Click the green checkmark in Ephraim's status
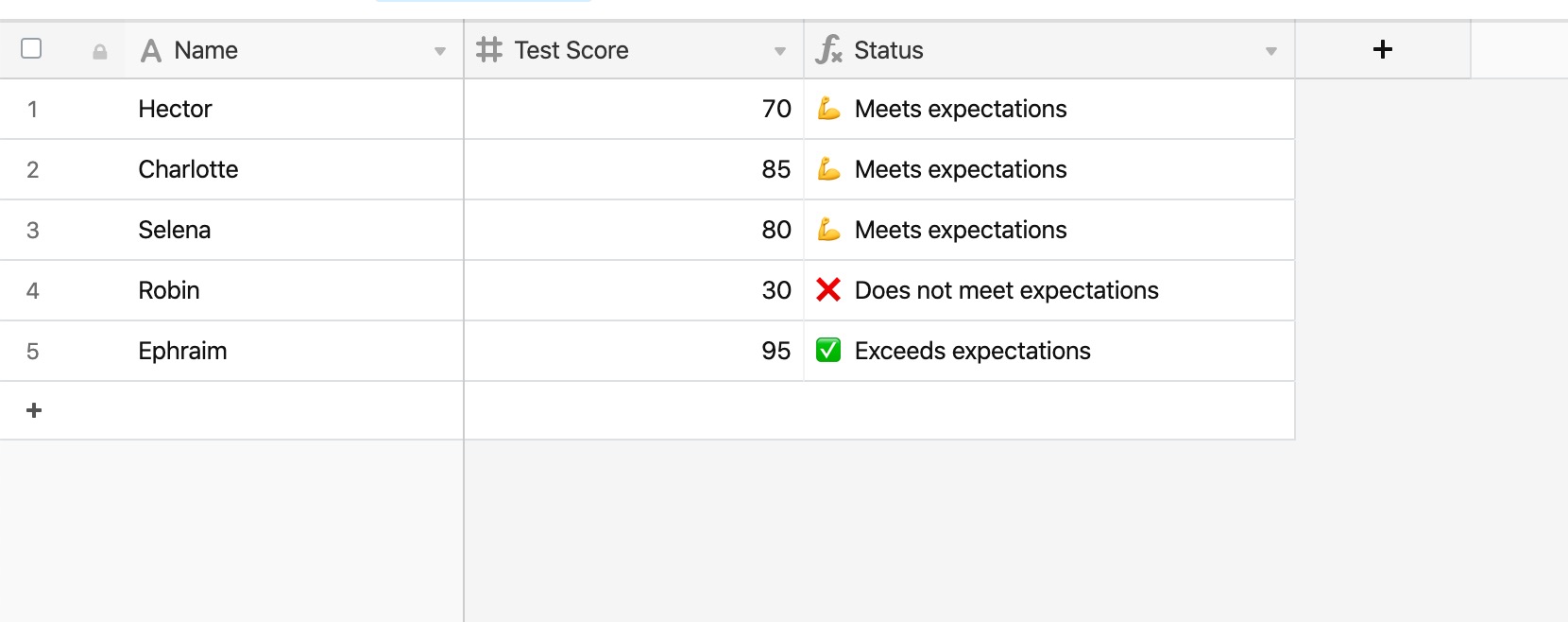 point(828,350)
